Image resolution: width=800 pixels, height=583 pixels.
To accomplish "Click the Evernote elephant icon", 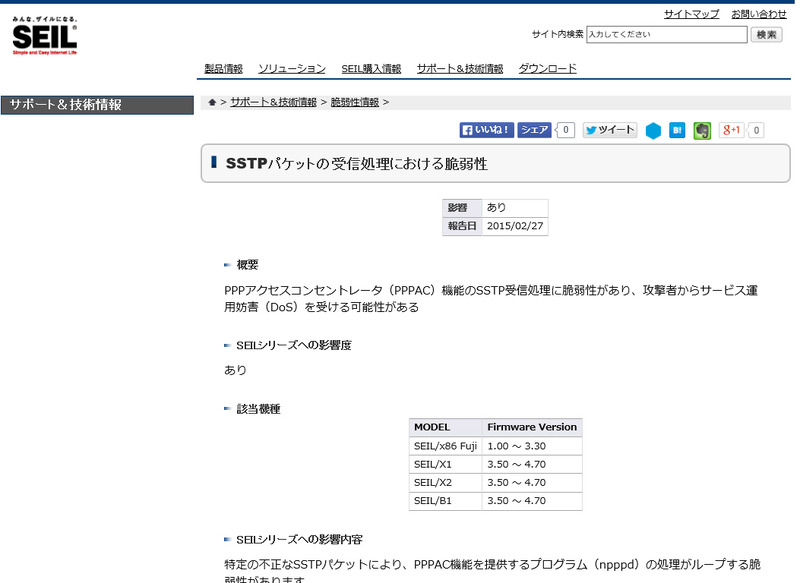I will click(x=703, y=131).
